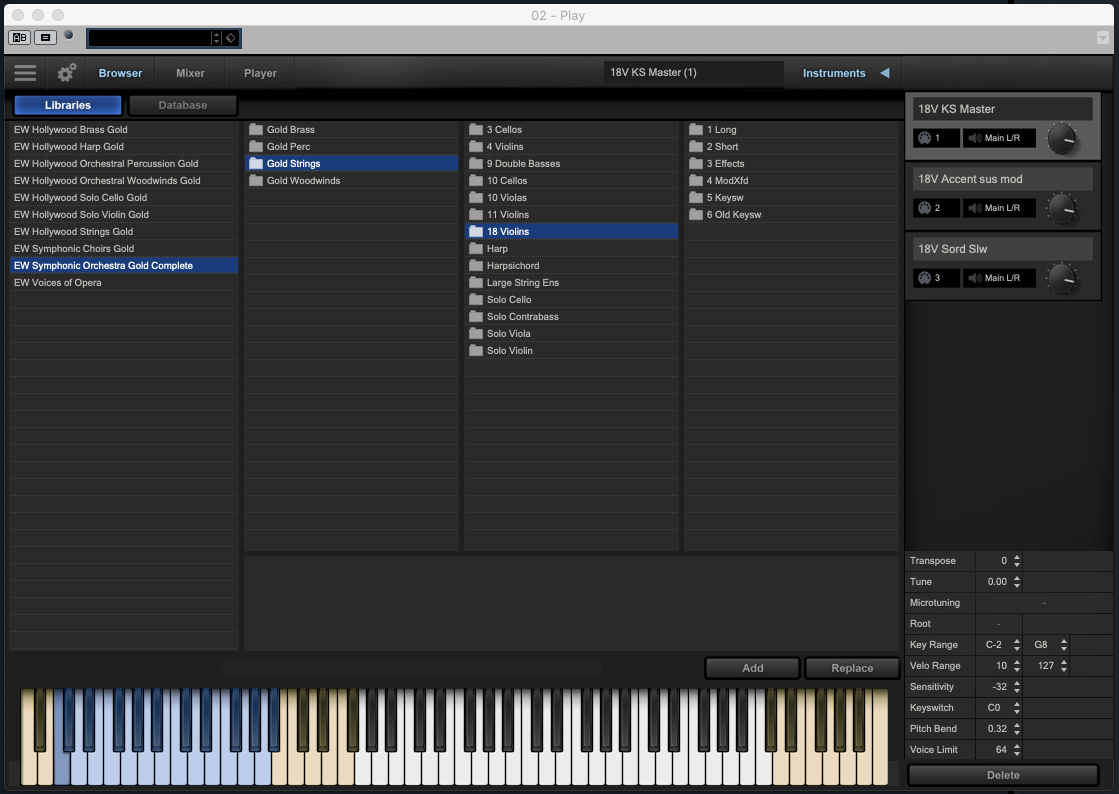
Task: Open Main L/R output menu for 18V KS Master
Action: (x=999, y=138)
